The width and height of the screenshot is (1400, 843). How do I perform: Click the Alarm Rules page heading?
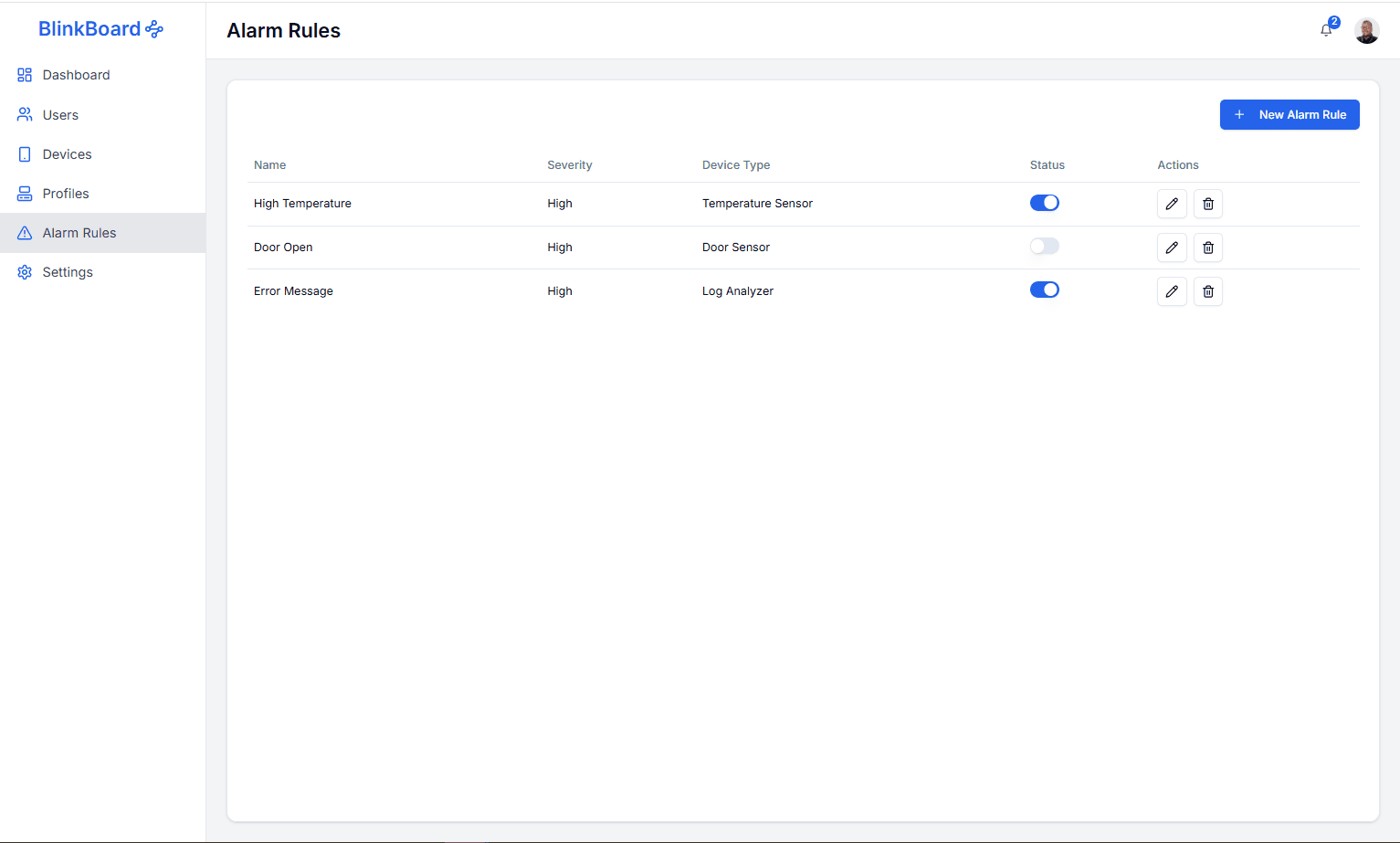coord(283,30)
